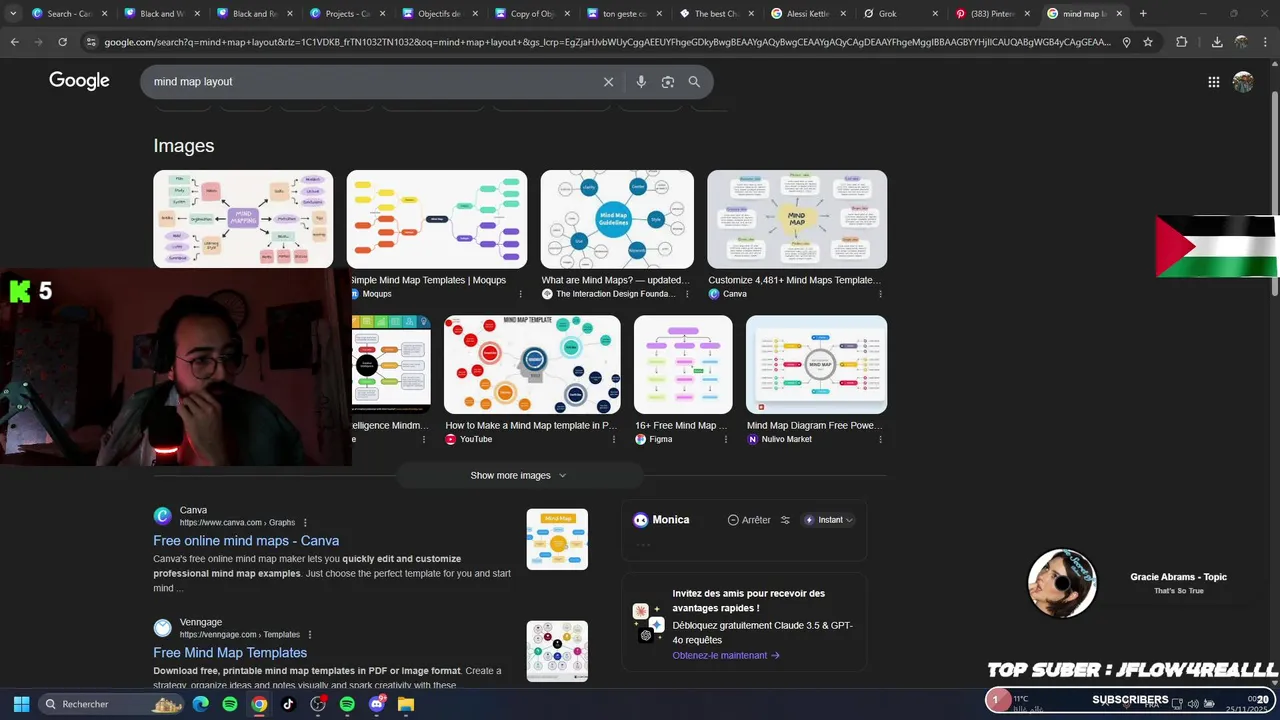Open the Images section heading
Image resolution: width=1280 pixels, height=720 pixels.
click(x=184, y=146)
